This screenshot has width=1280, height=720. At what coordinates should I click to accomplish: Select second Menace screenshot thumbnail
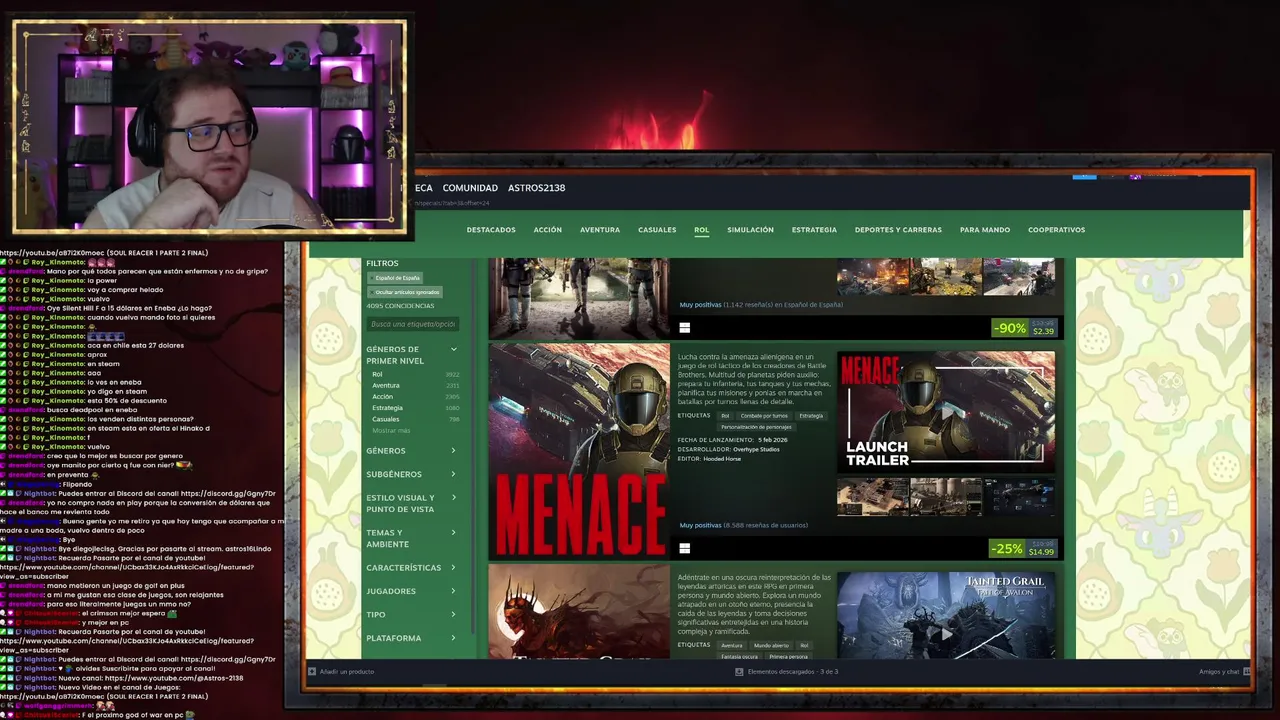[946, 496]
